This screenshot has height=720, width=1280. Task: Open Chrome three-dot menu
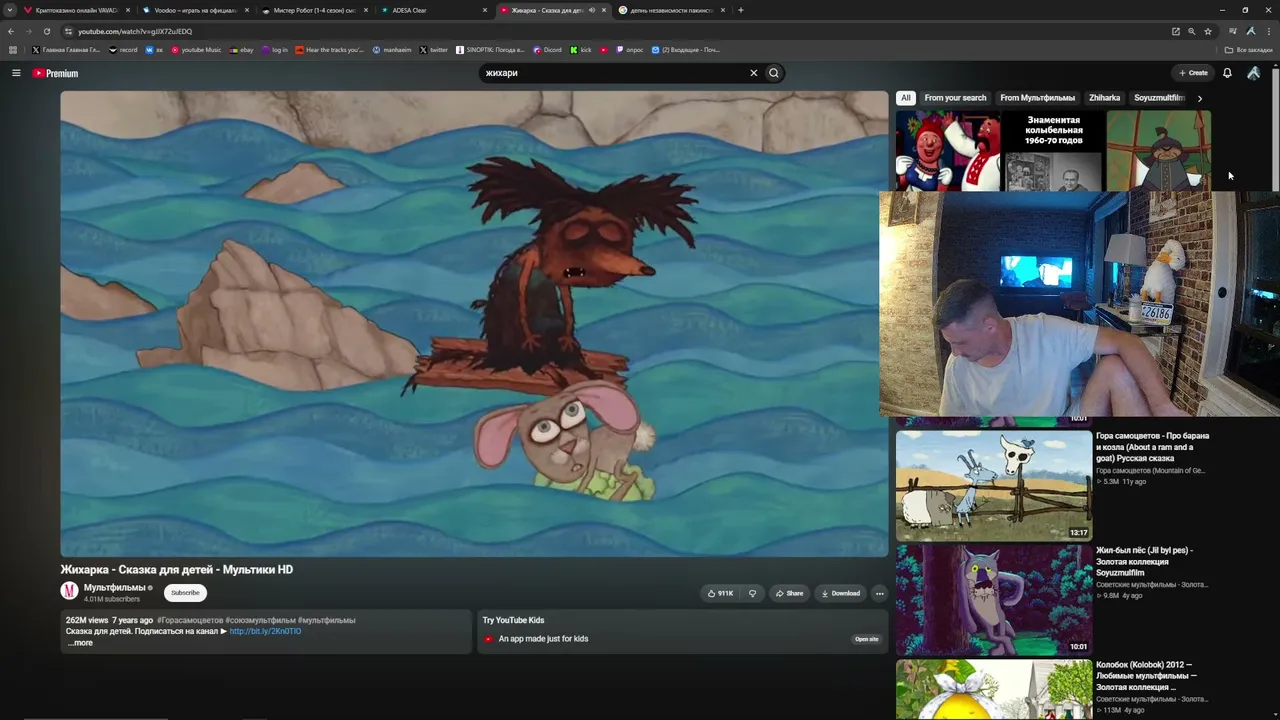(x=1268, y=31)
